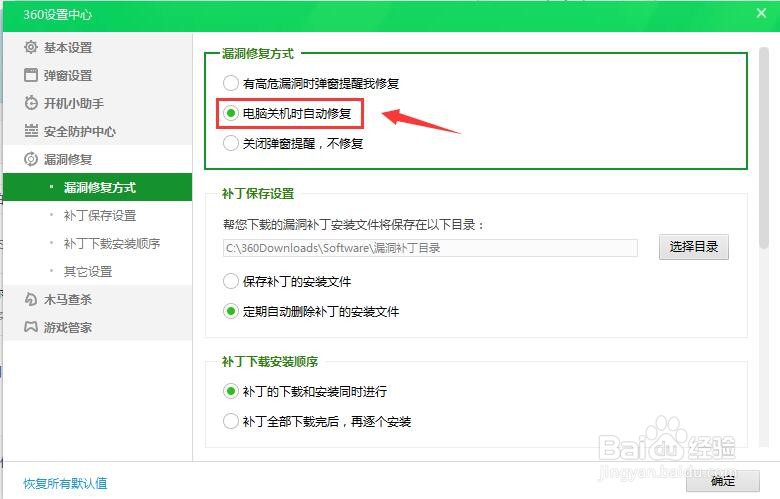Click the vertical scrollbar of settings panel

pos(764,148)
